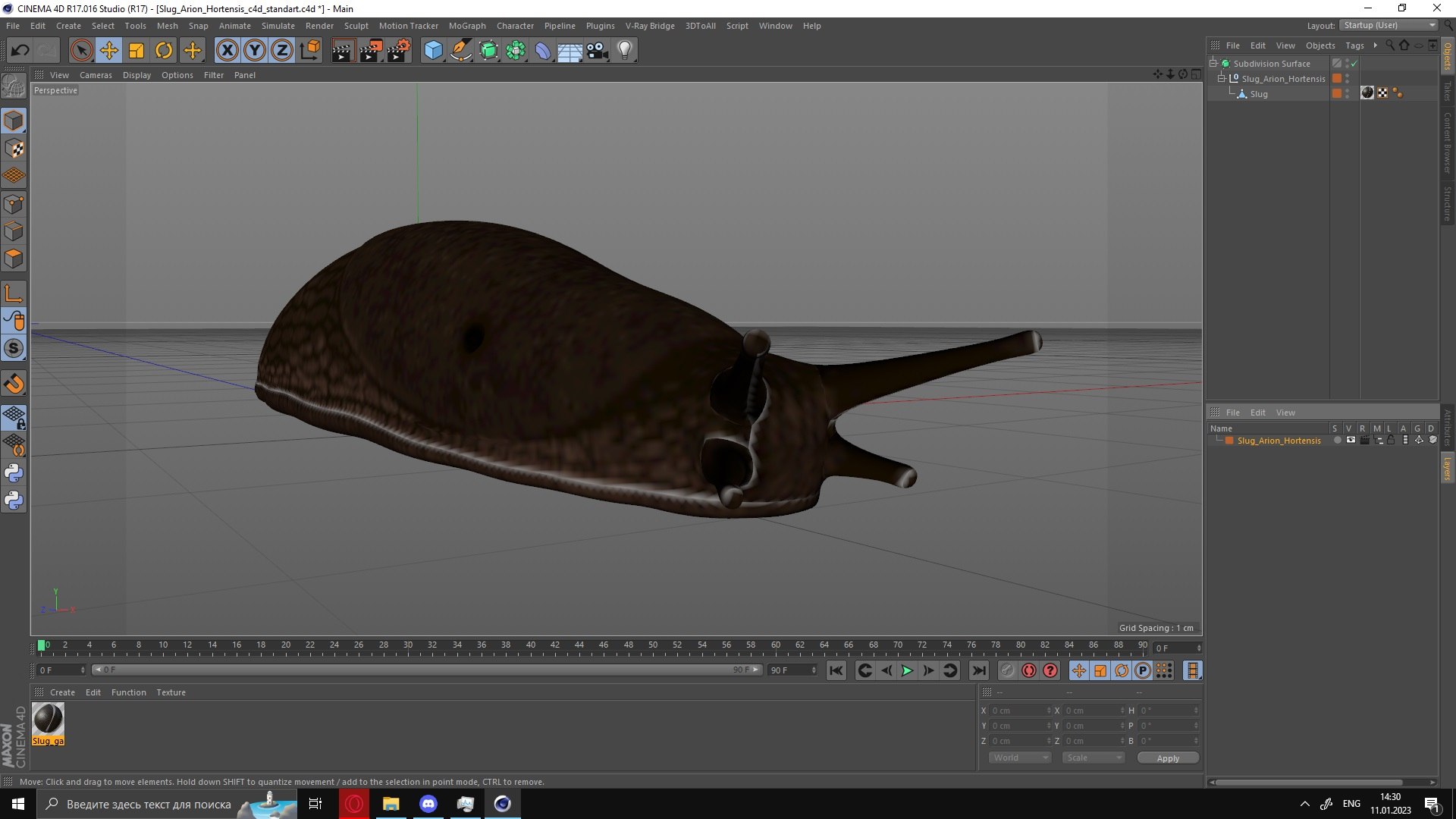Open the Floor environment objects icon
1456x819 pixels.
pyautogui.click(x=570, y=51)
